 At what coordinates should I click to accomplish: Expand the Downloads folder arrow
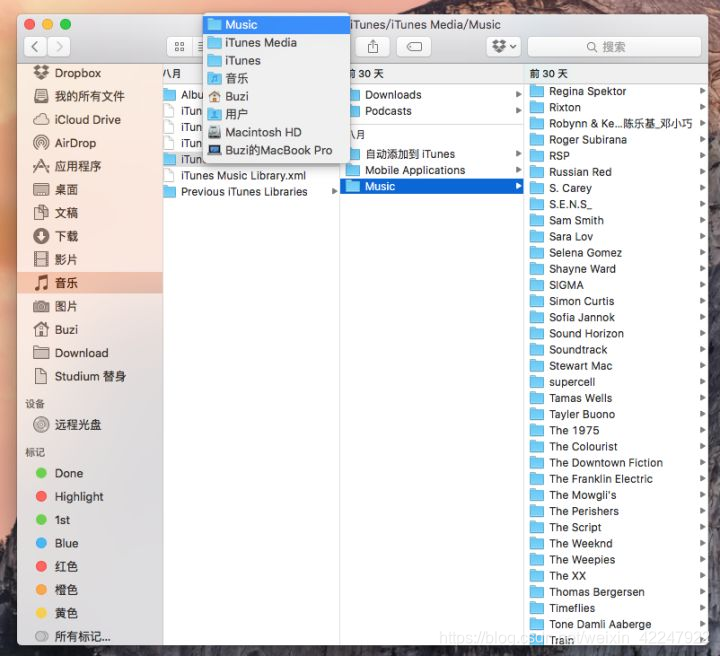[518, 95]
